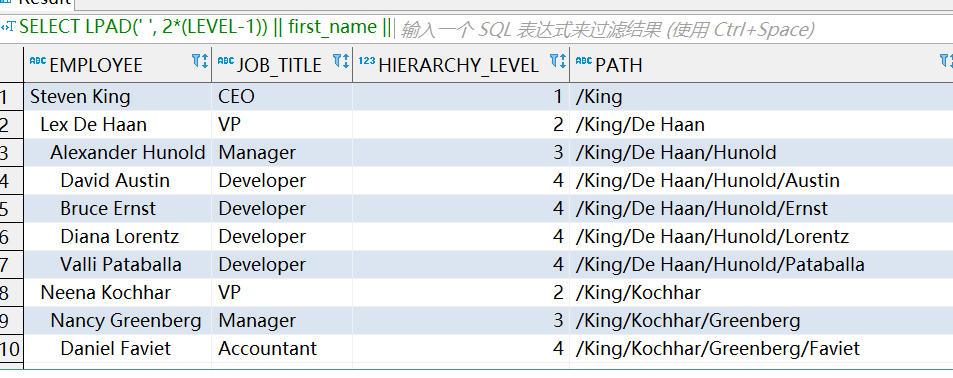Image resolution: width=953 pixels, height=378 pixels.
Task: Click the Alexander Hunold cell
Action: coord(118,153)
